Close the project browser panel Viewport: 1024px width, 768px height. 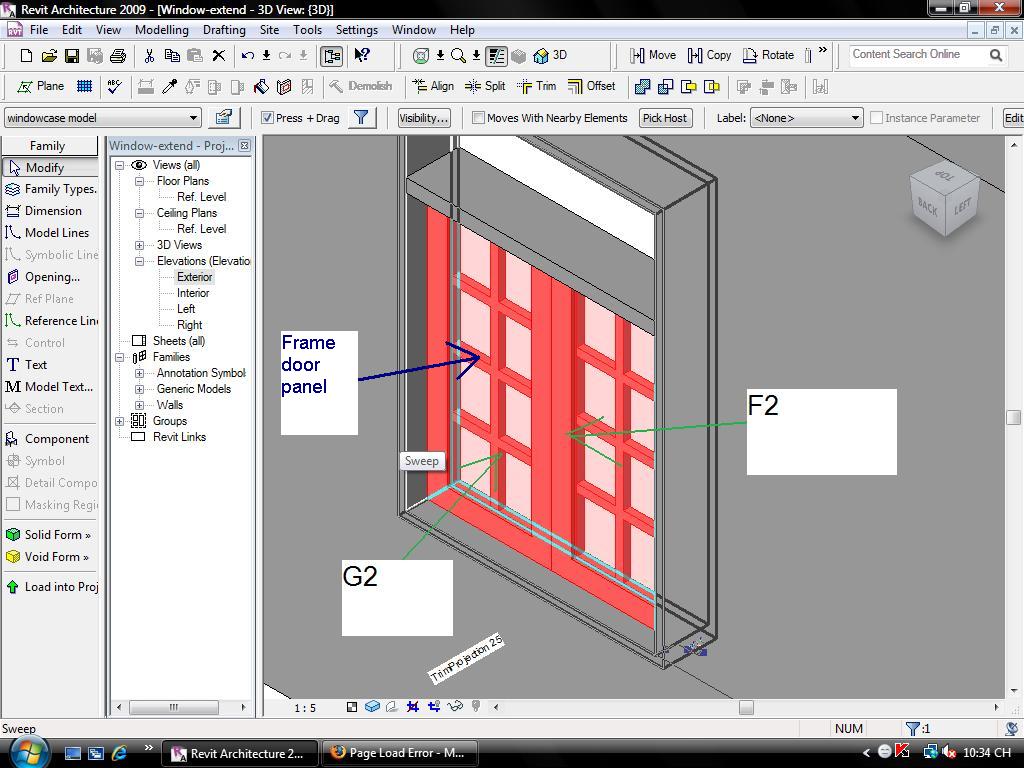244,146
